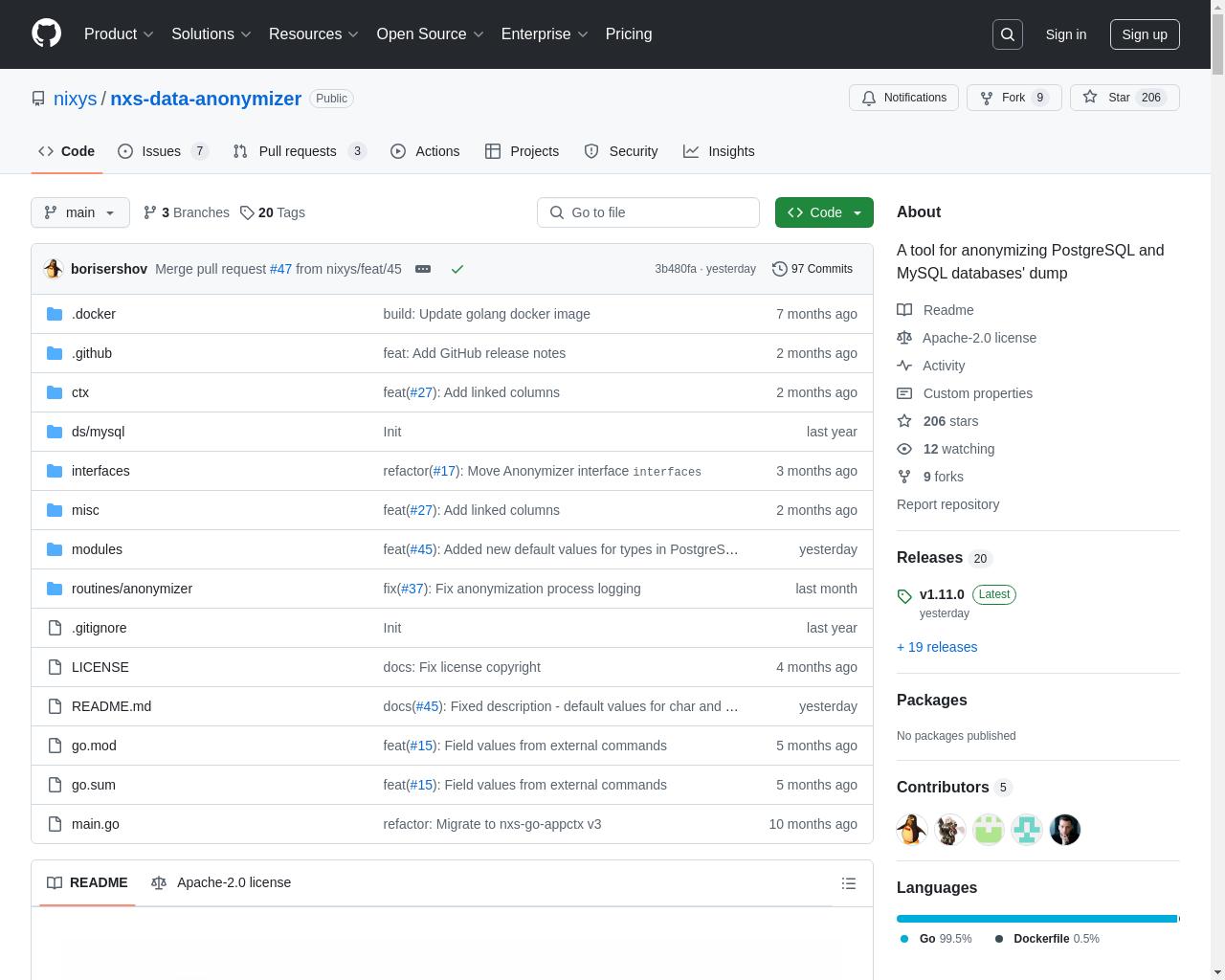Viewport: 1225px width, 980px height.
Task: Click the last contributor avatar
Action: pos(1065,830)
